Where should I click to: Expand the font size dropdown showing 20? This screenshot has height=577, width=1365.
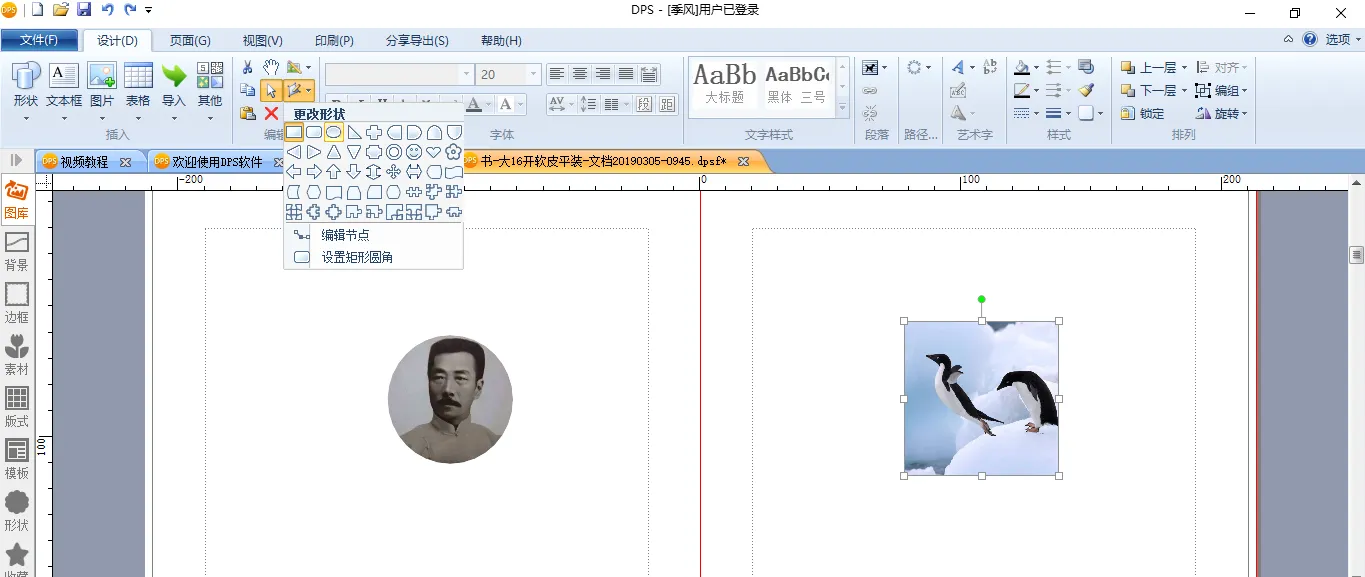pyautogui.click(x=533, y=74)
